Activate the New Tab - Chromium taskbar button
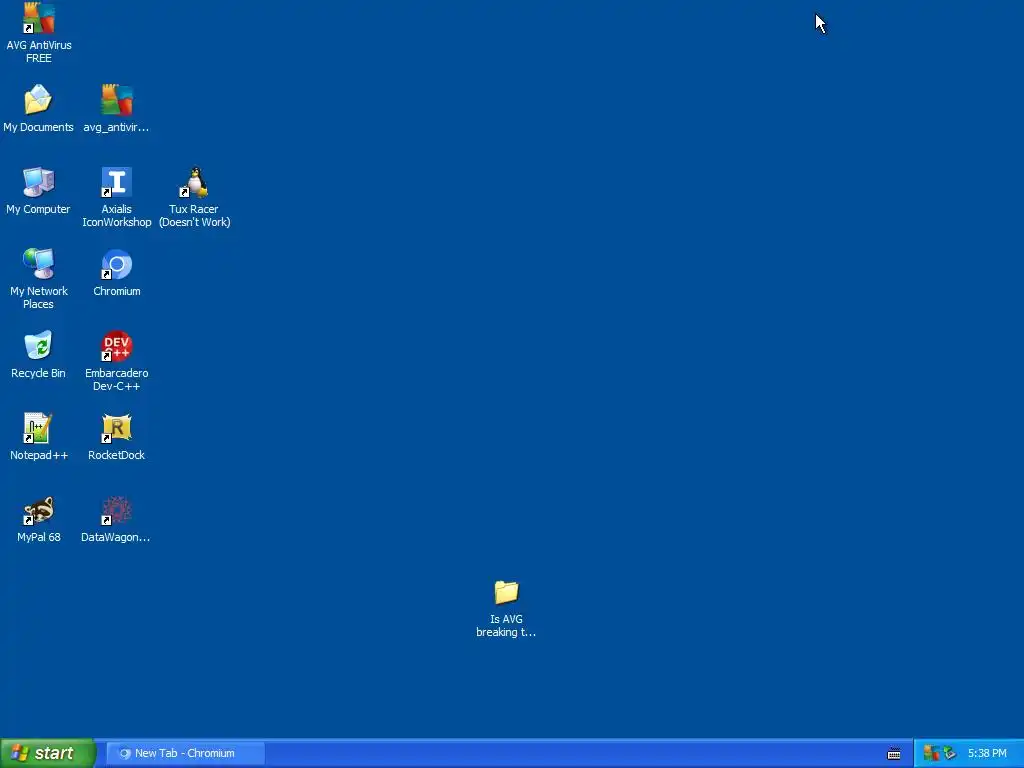1024x768 pixels. [185, 753]
